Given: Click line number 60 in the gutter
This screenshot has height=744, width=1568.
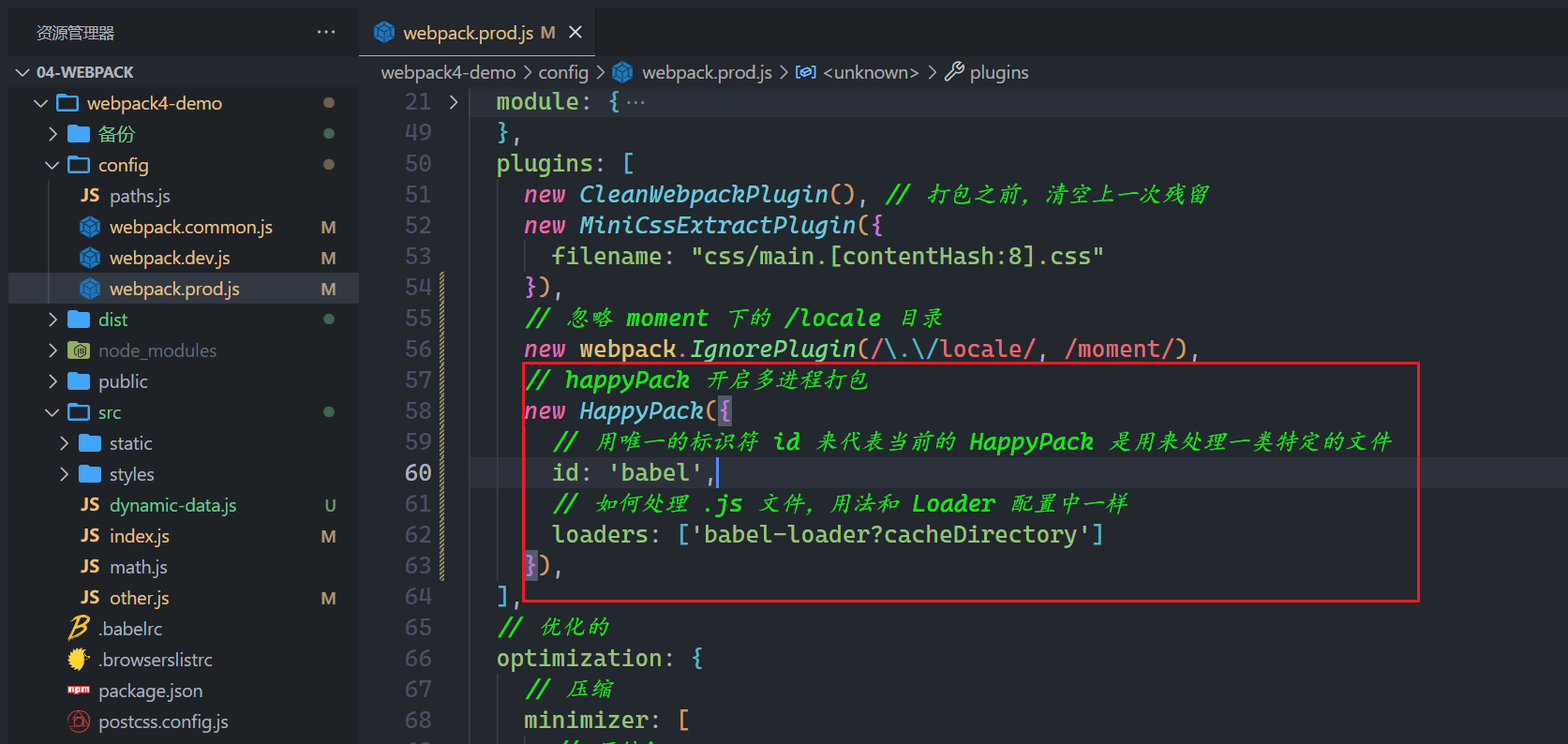Looking at the screenshot, I should click(x=418, y=473).
